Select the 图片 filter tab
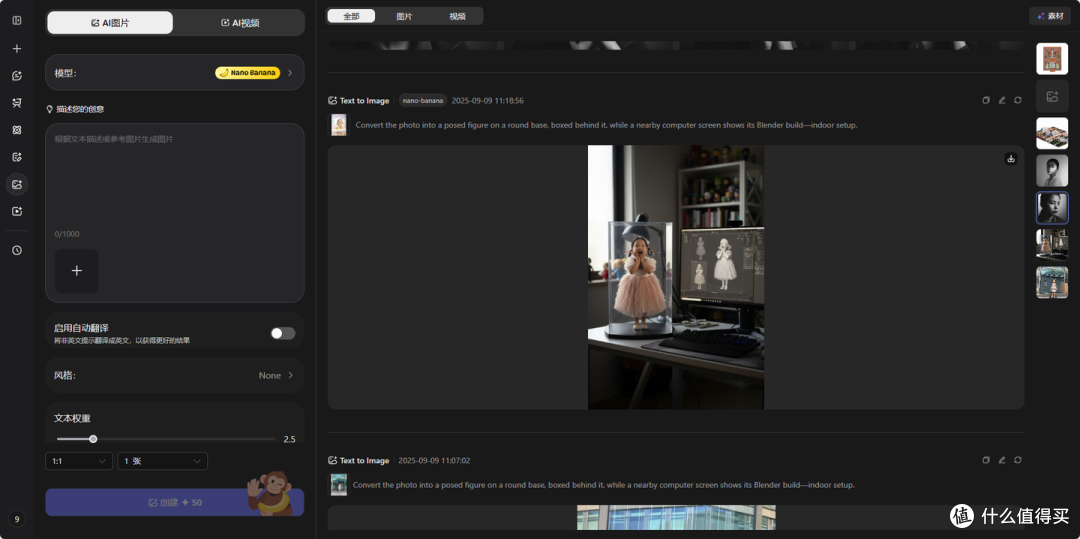The width and height of the screenshot is (1080, 539). tap(404, 16)
